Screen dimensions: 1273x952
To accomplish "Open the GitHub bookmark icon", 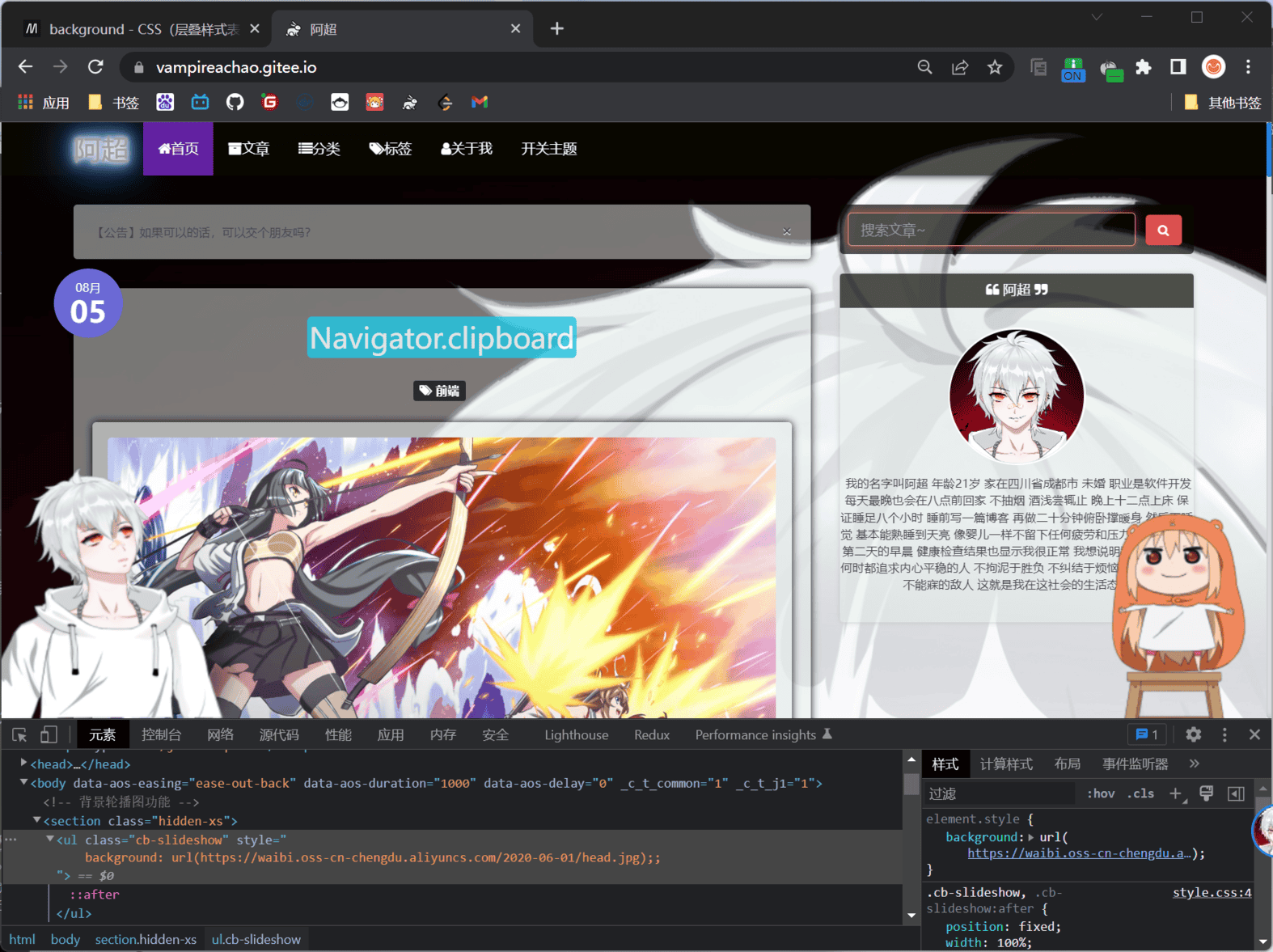I will coord(235,102).
